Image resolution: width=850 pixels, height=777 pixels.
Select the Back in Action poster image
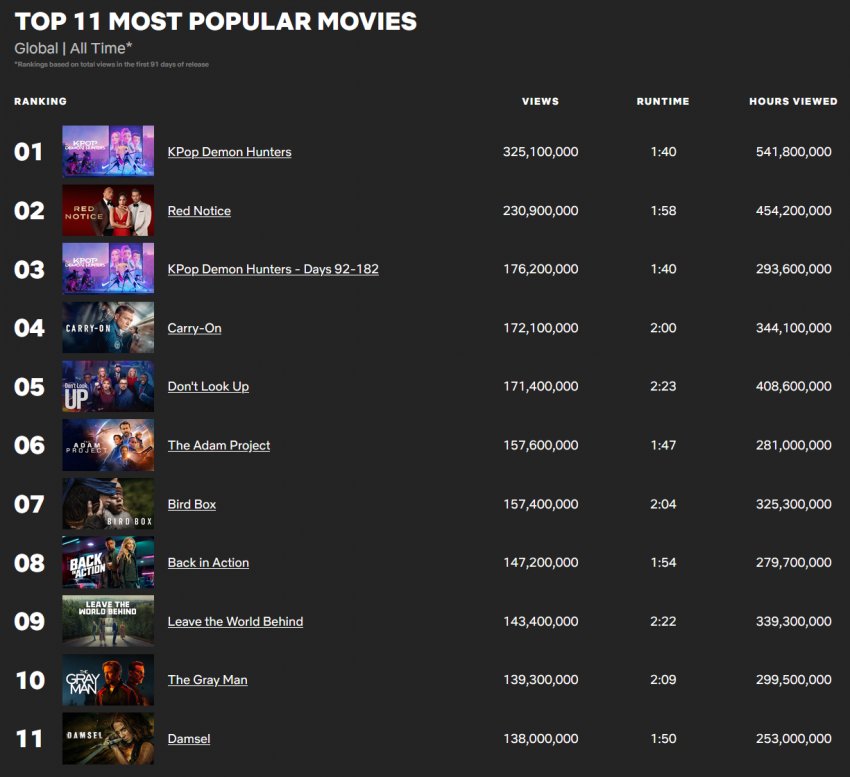108,563
